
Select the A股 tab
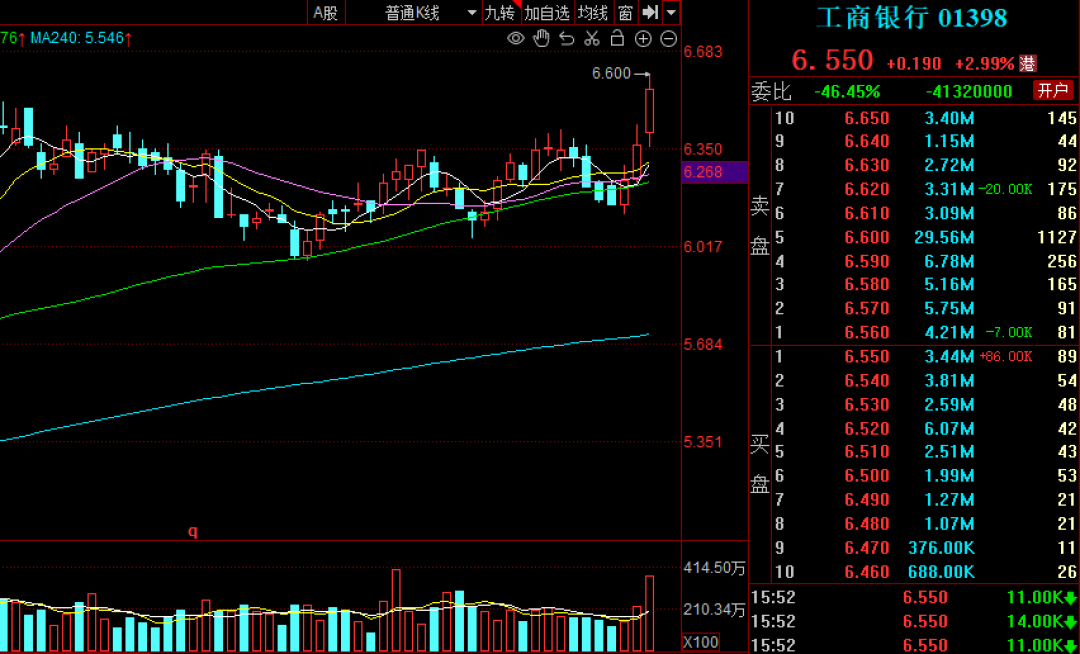326,12
